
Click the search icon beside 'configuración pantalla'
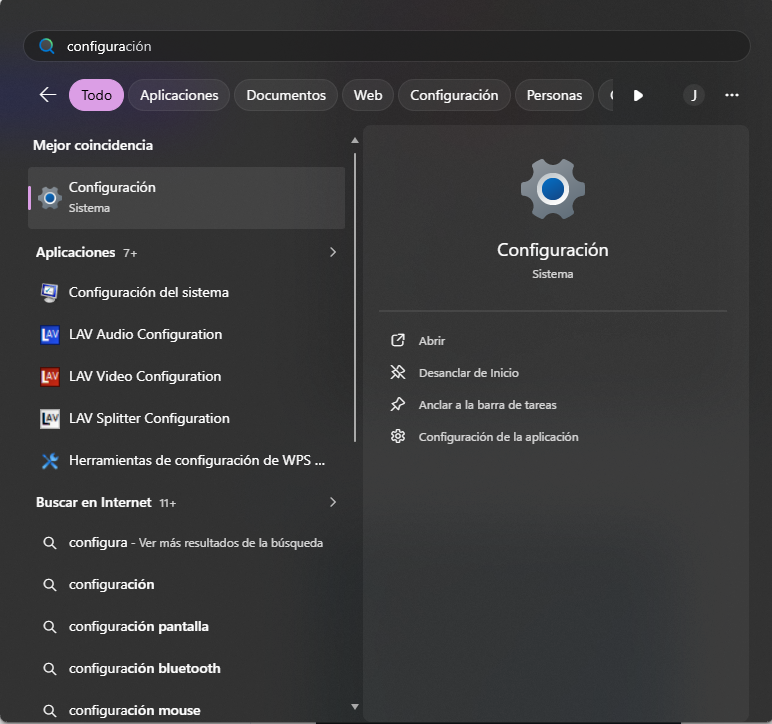click(x=49, y=627)
